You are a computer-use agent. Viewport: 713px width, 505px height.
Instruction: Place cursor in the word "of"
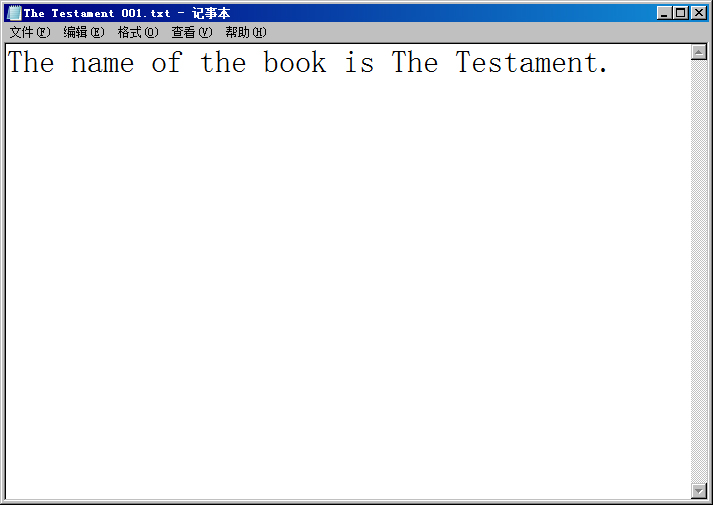pos(166,63)
